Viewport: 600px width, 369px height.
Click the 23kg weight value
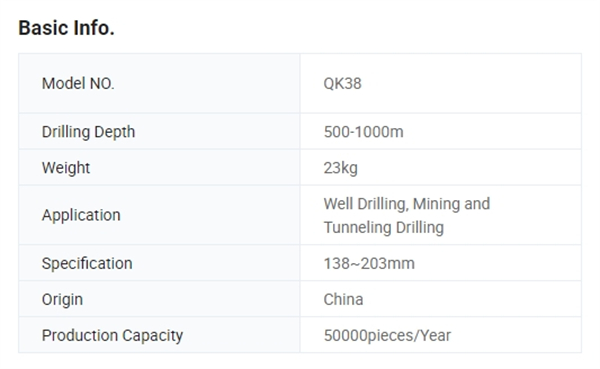341,168
